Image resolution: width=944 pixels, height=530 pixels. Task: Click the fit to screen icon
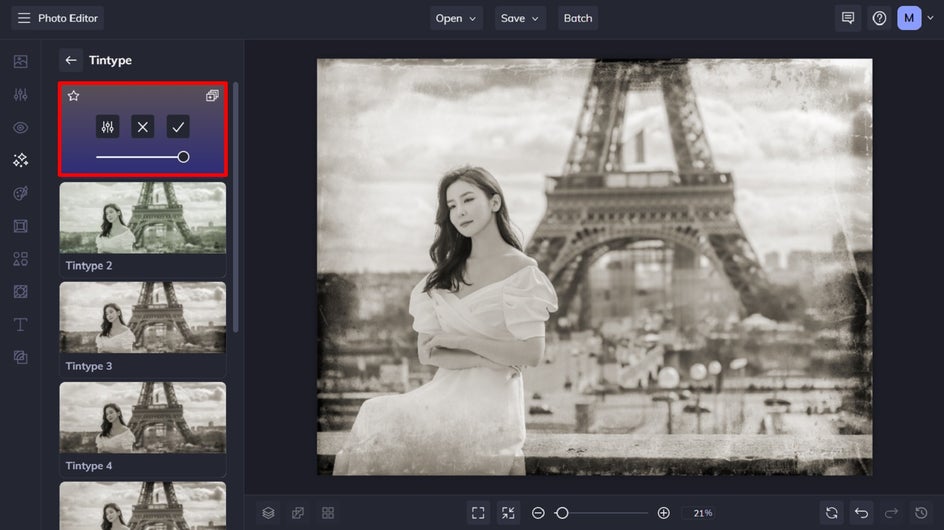478,513
